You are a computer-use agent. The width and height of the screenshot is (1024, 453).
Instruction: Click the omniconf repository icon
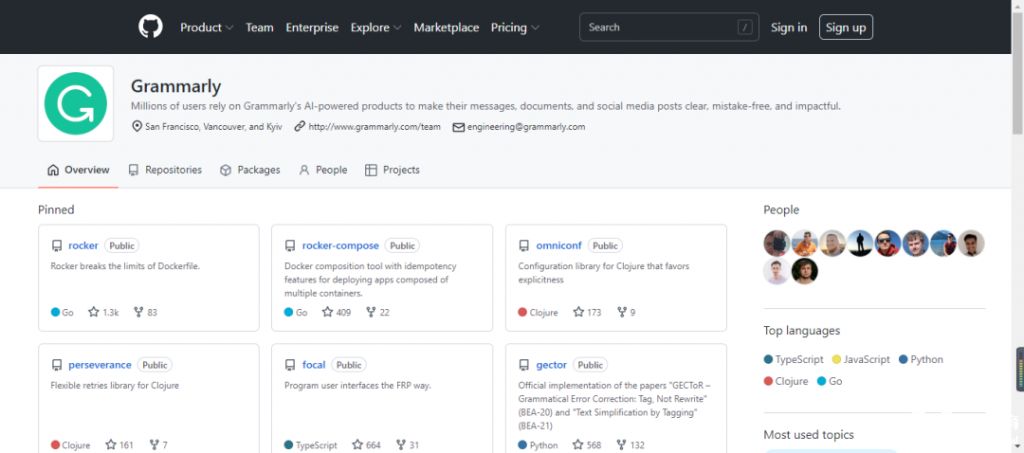coord(524,246)
